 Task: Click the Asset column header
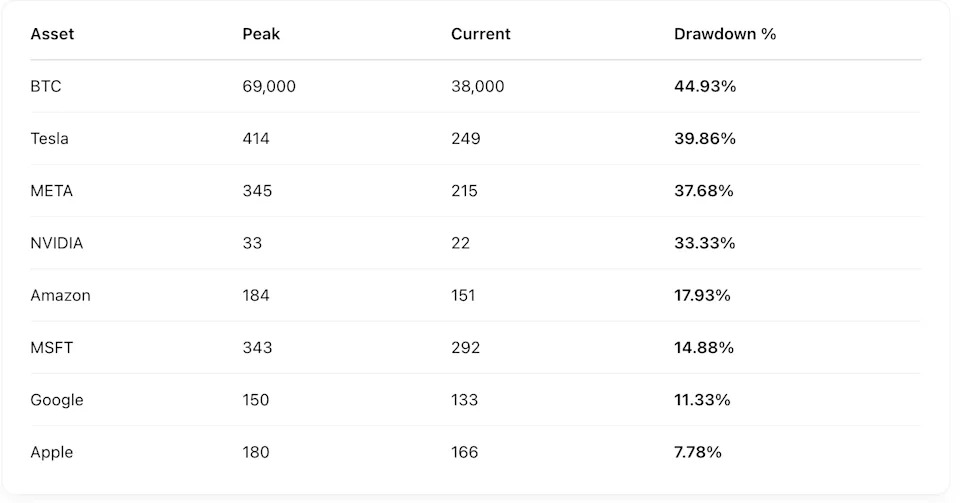pyautogui.click(x=52, y=34)
